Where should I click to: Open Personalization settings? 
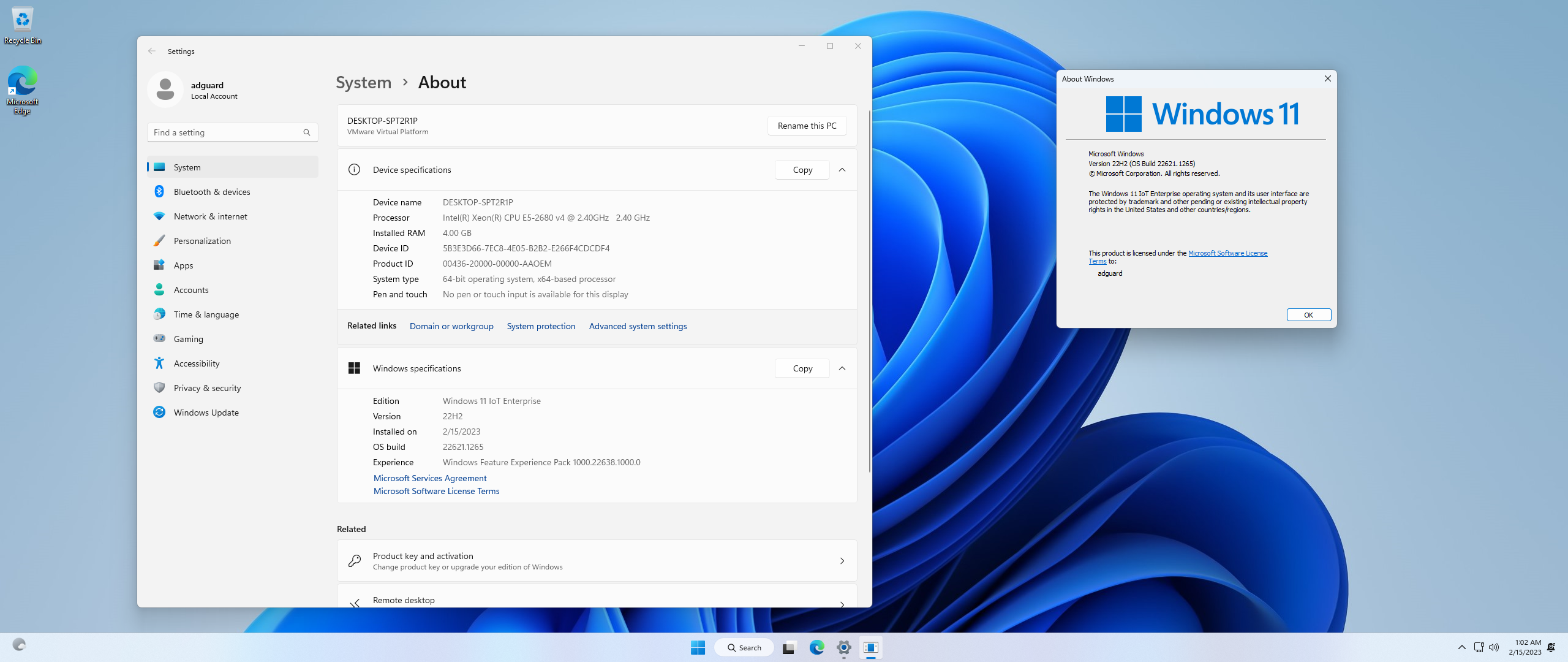coord(233,241)
